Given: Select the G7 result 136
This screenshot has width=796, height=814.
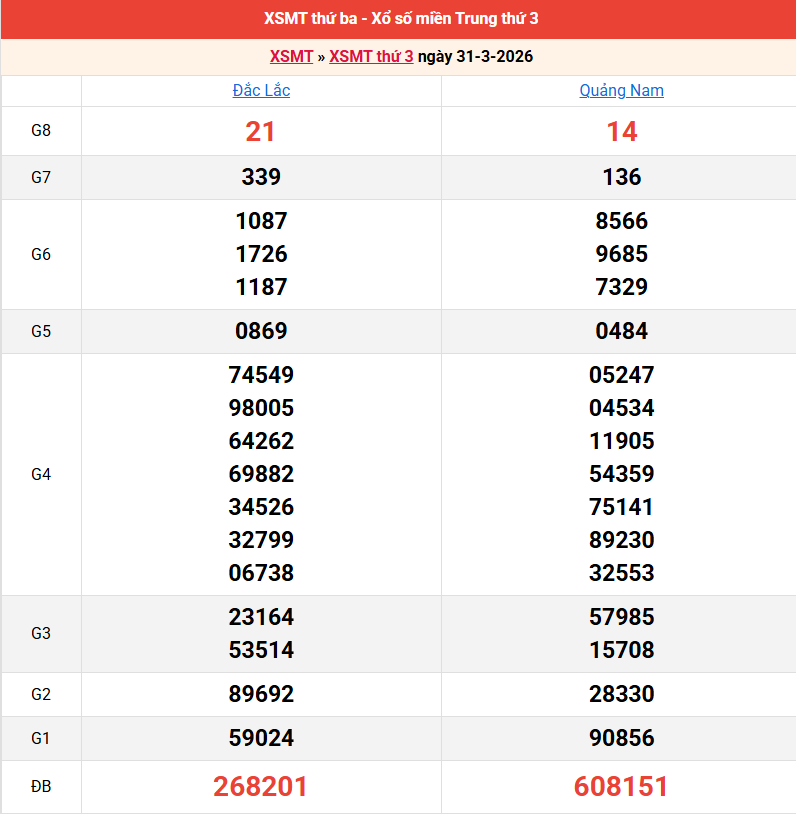Looking at the screenshot, I should [621, 177].
